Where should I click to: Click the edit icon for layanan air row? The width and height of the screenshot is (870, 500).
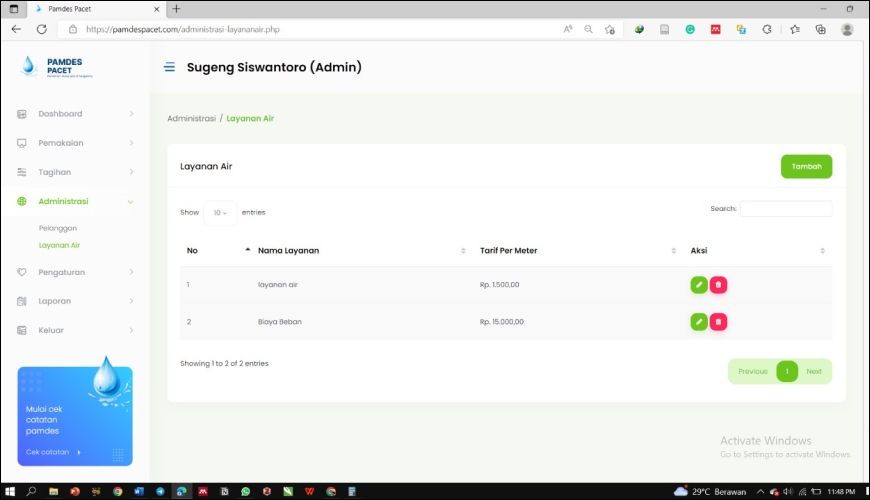point(698,285)
